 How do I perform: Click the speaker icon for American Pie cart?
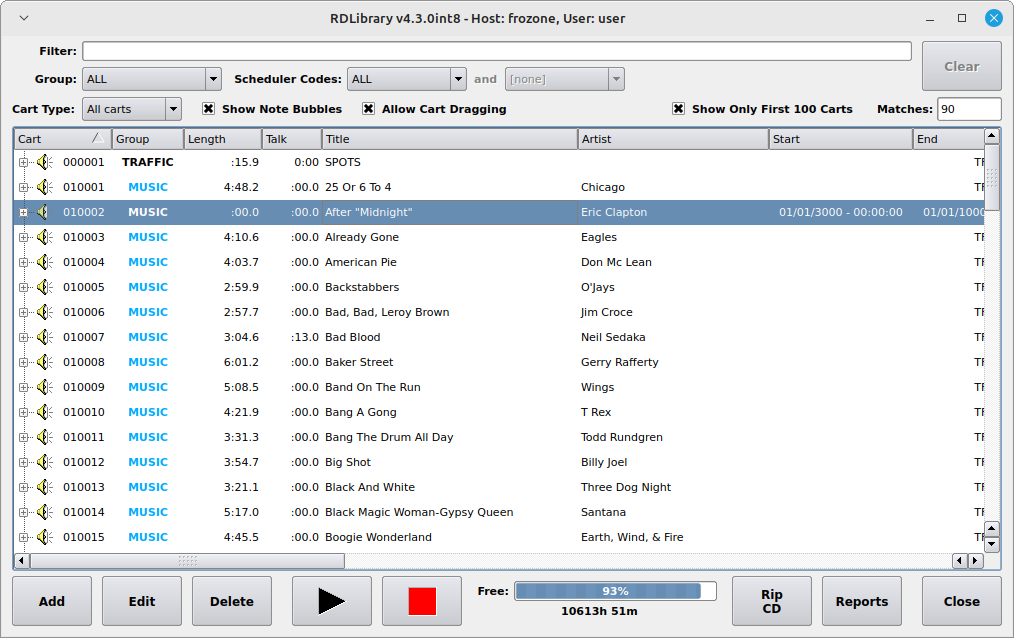pyautogui.click(x=45, y=262)
